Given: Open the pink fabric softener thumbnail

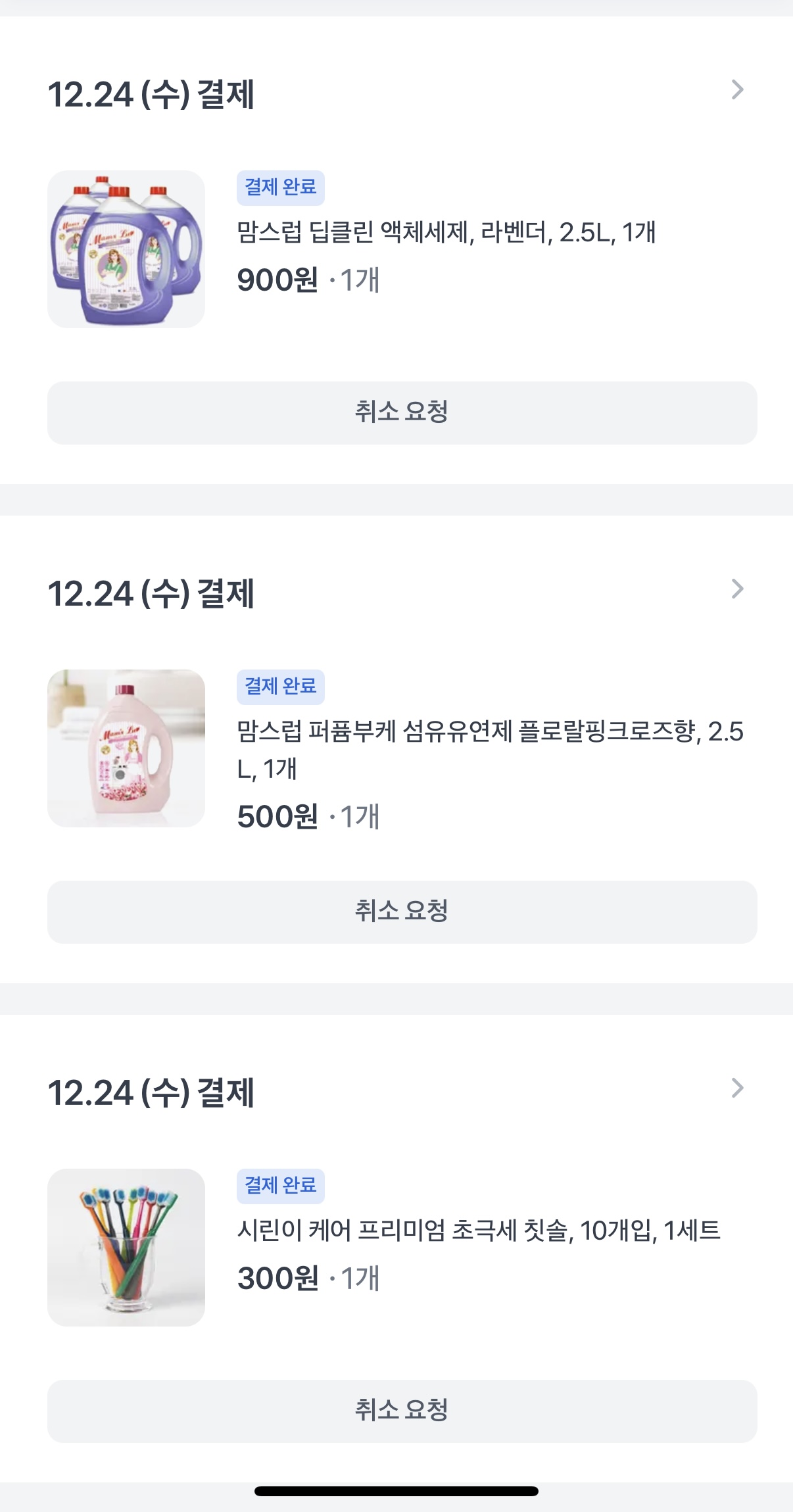Looking at the screenshot, I should coord(126,748).
